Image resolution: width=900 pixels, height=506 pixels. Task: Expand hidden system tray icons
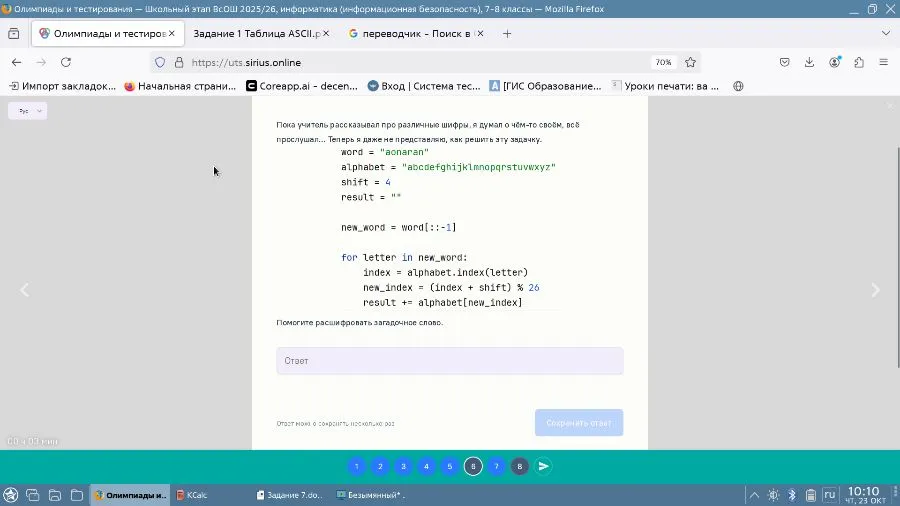[x=754, y=495]
